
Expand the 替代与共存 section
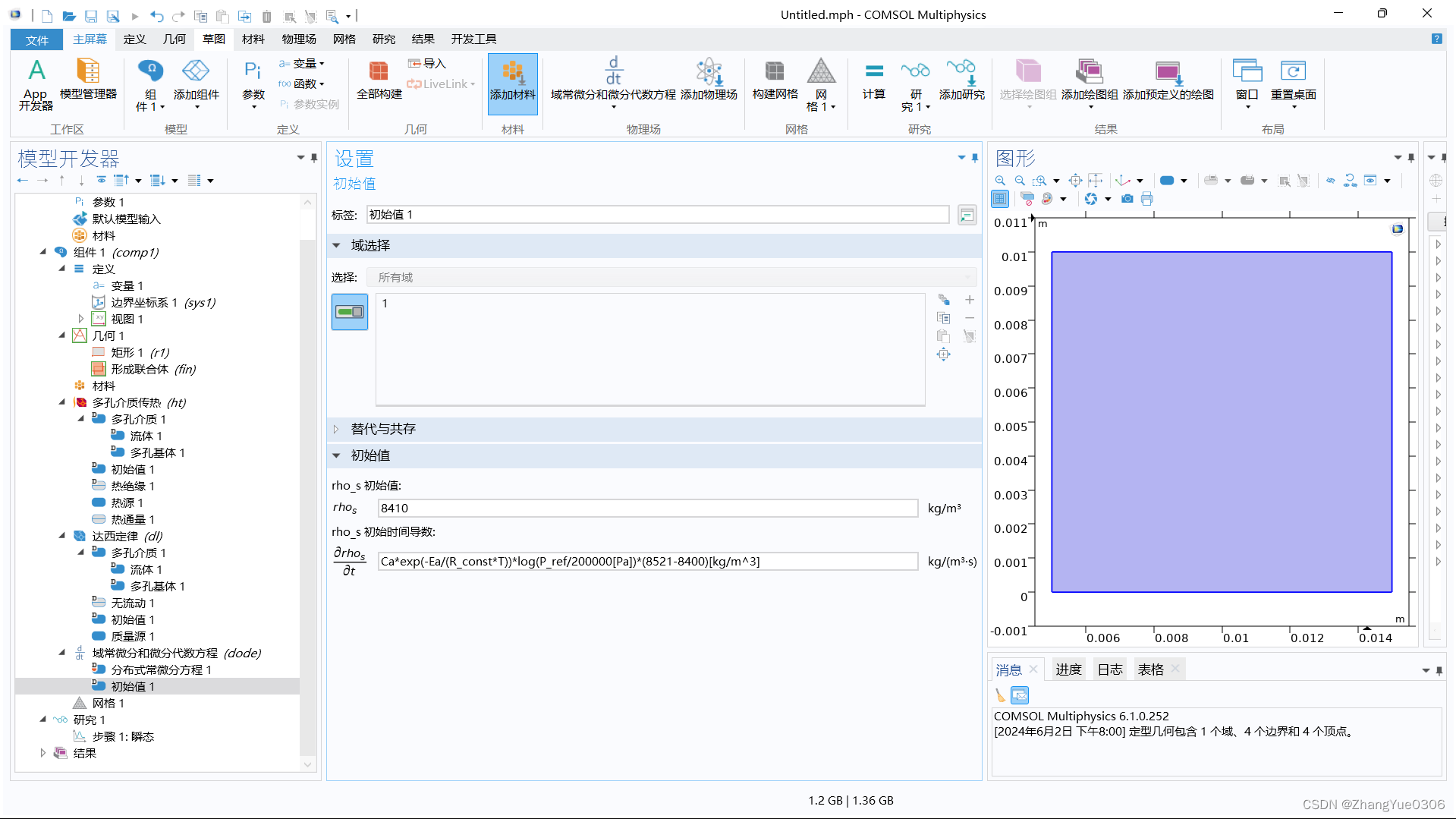click(x=336, y=430)
